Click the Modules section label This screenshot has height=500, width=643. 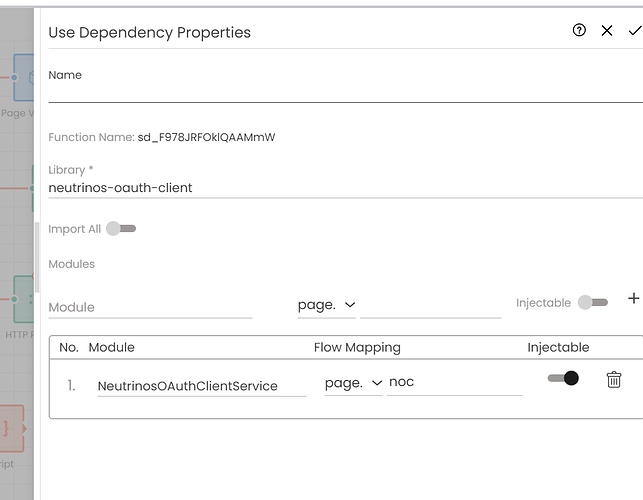tap(71, 264)
